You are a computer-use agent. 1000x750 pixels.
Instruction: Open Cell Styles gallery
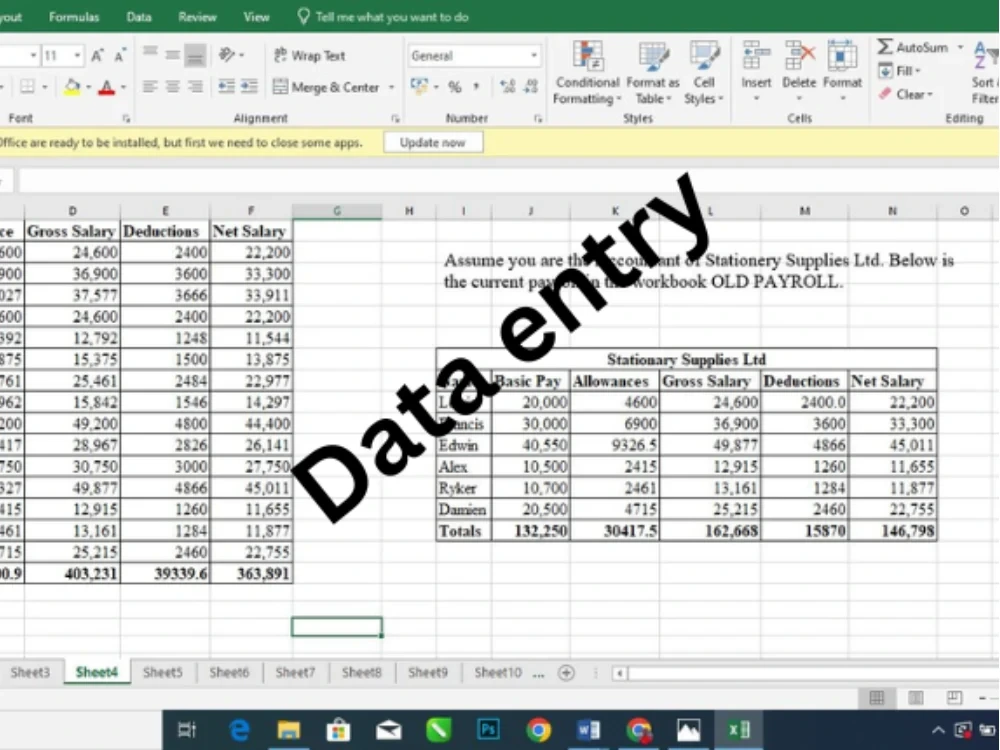point(703,73)
